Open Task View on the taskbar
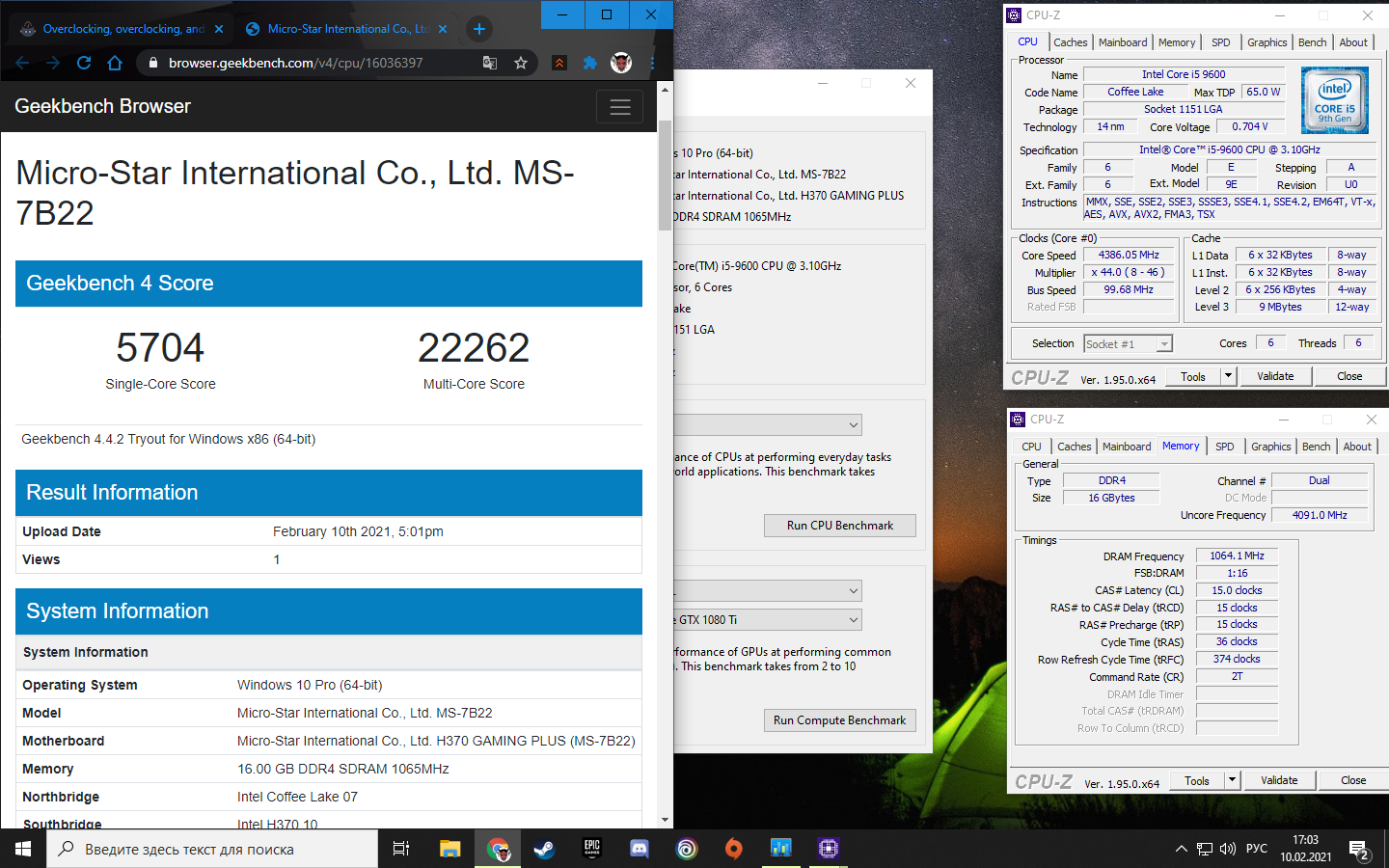Viewport: 1389px width, 868px height. point(401,849)
